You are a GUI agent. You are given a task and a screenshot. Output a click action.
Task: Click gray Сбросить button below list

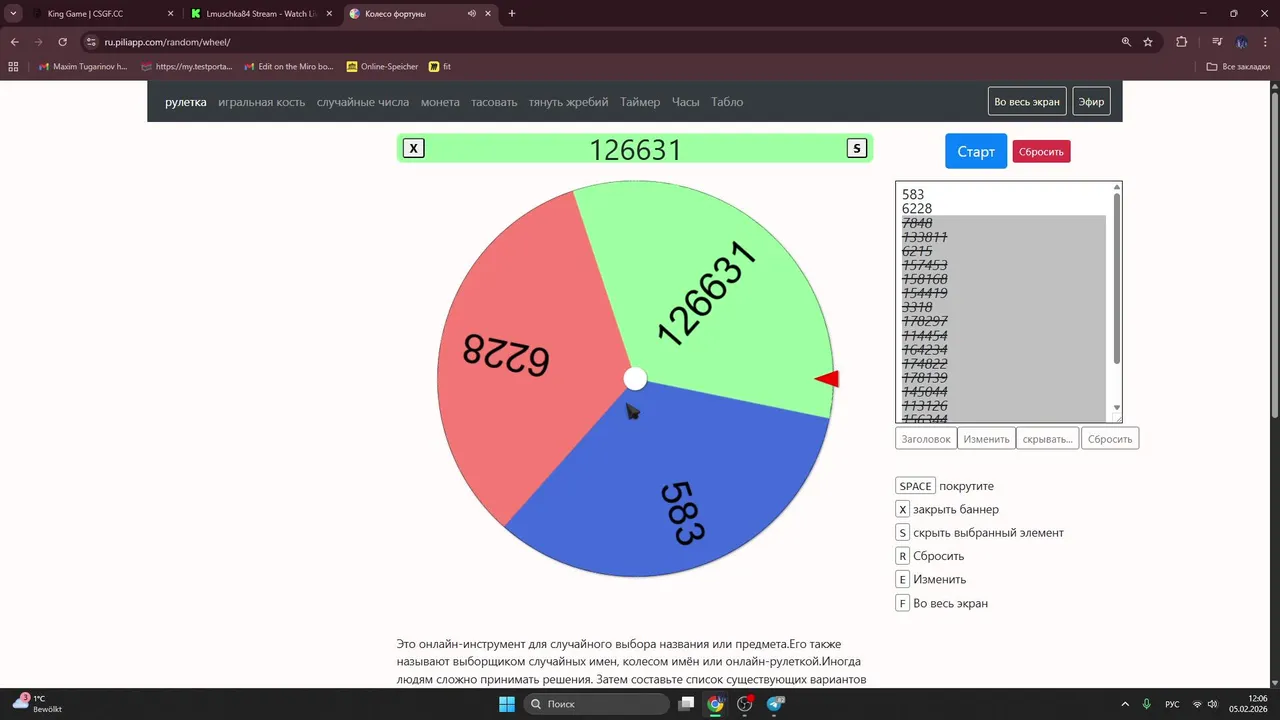pos(1110,439)
